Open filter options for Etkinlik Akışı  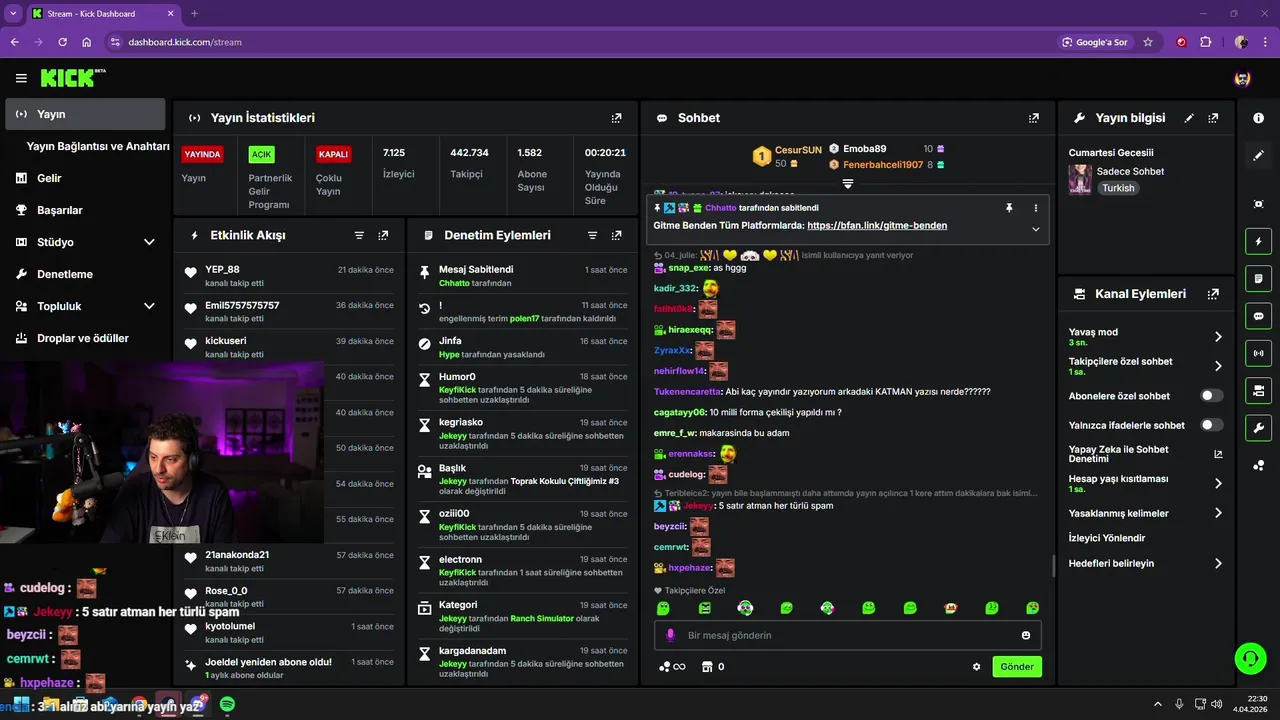(x=359, y=236)
